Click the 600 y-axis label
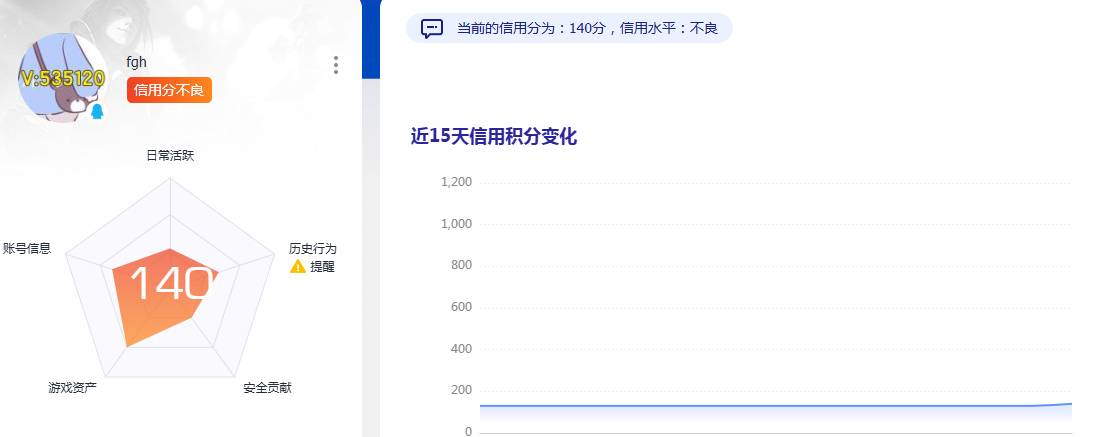 (461, 307)
